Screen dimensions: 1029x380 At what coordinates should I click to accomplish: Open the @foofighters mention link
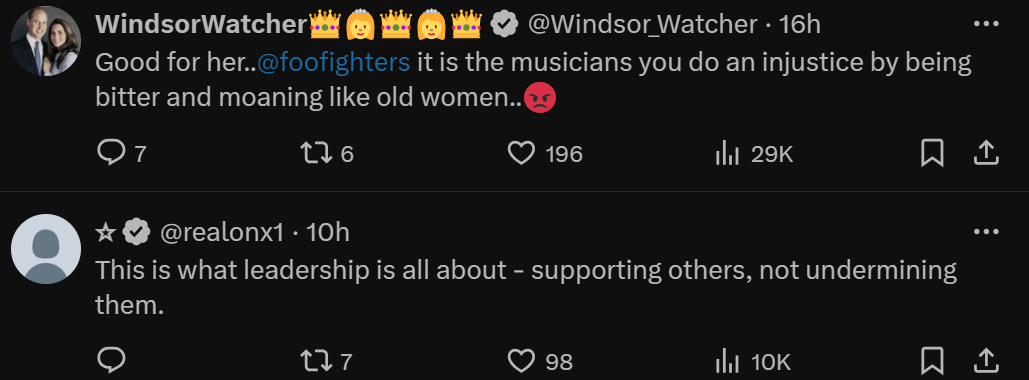point(333,62)
